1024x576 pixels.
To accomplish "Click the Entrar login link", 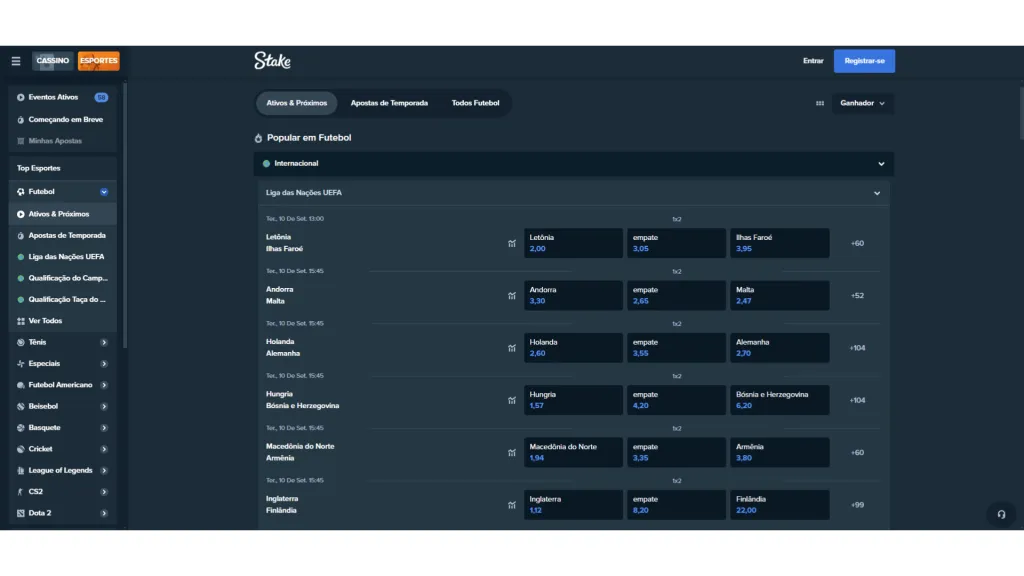I will 813,61.
